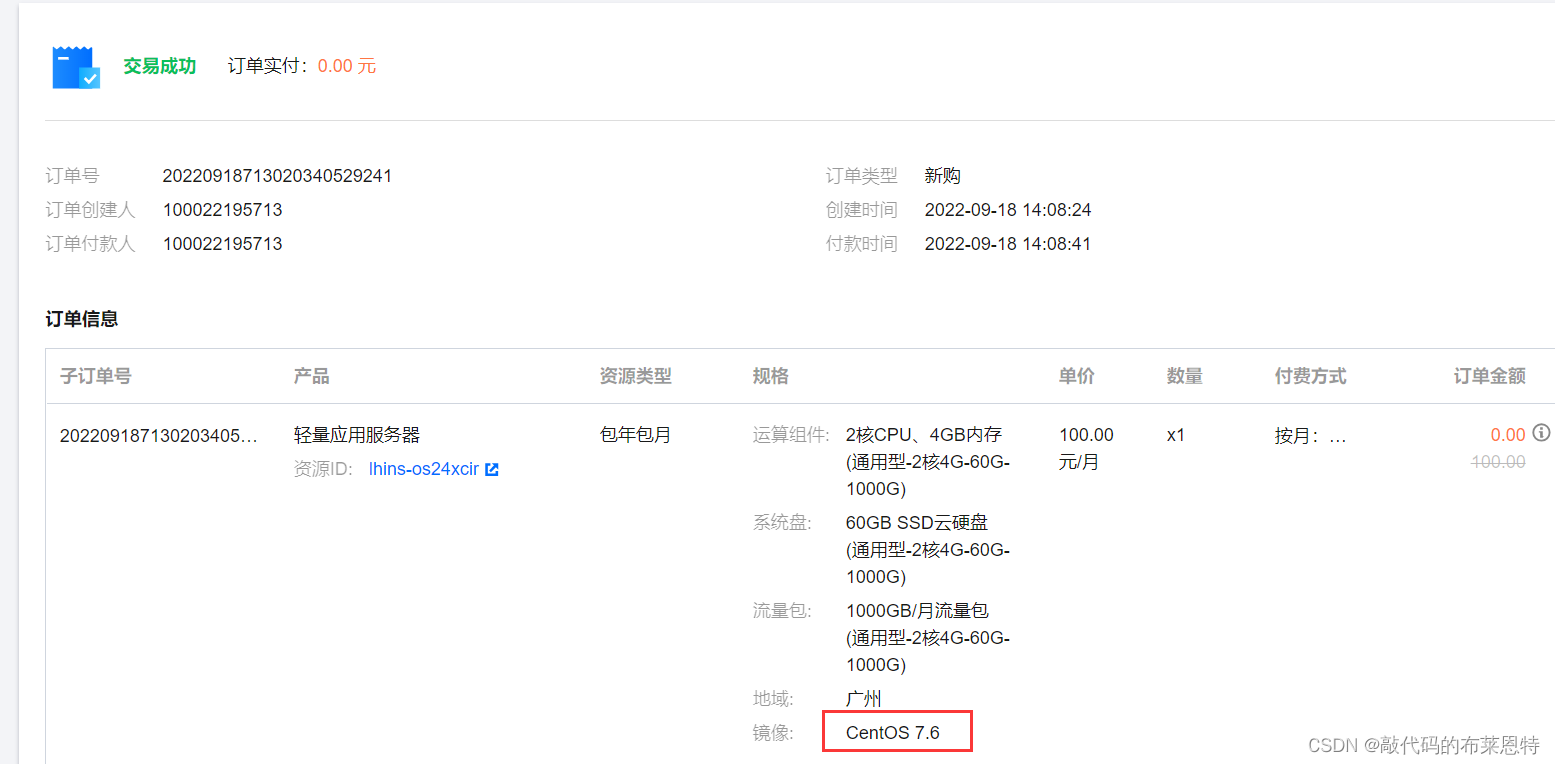
Task: Select image value CentOS 7.6
Action: (893, 733)
